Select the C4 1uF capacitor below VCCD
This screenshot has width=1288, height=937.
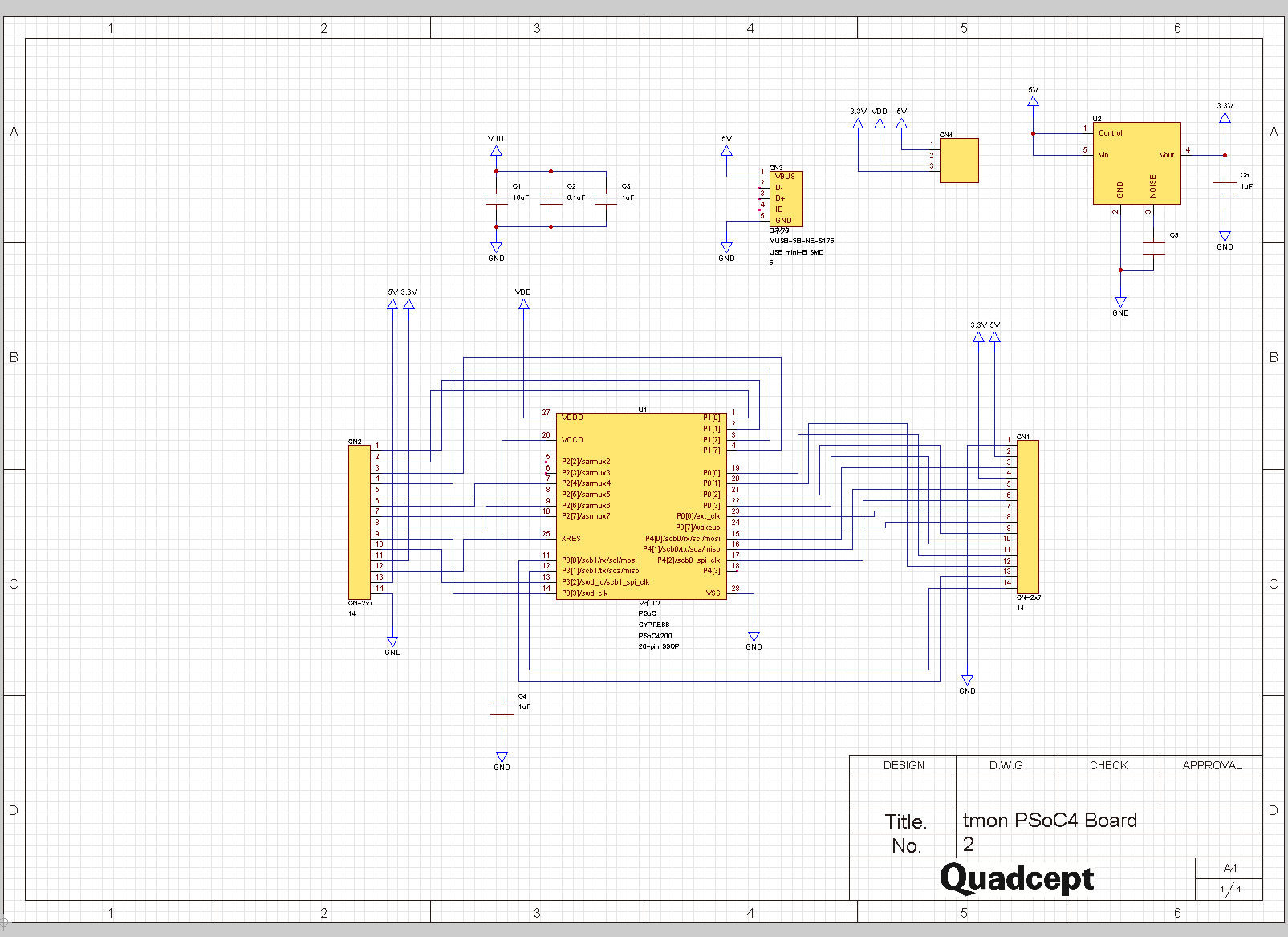tap(502, 707)
